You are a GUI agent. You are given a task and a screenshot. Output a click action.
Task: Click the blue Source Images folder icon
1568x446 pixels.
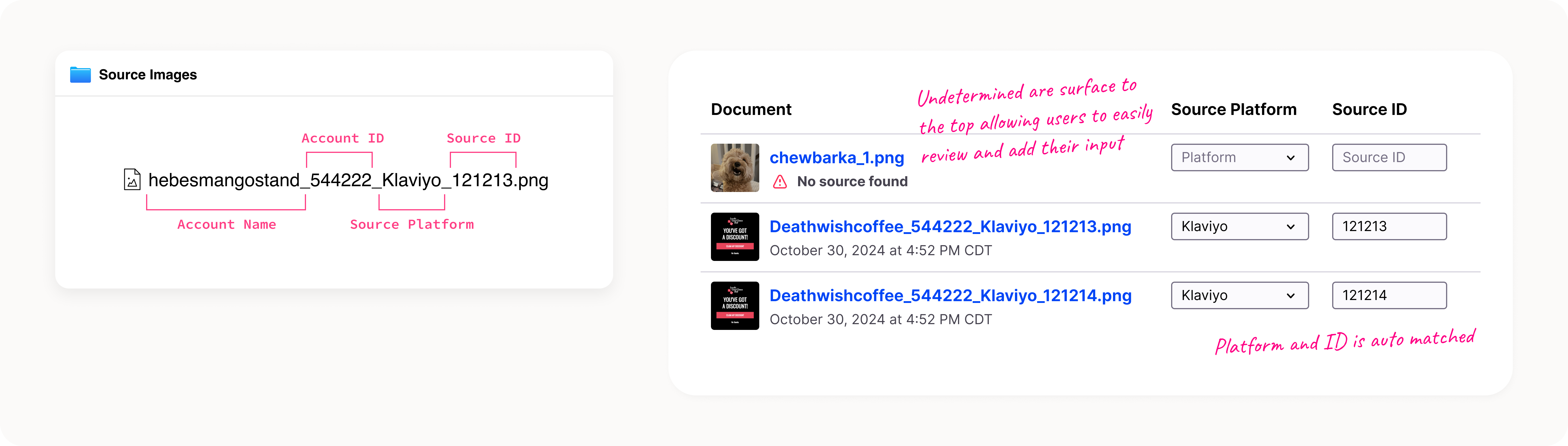(80, 75)
